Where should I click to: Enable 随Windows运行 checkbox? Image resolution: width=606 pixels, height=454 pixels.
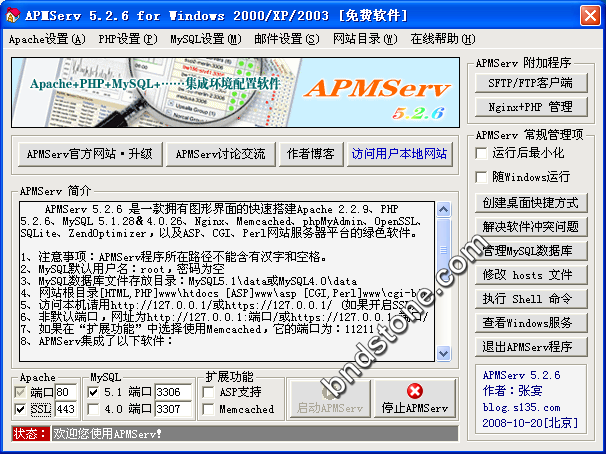tap(481, 177)
